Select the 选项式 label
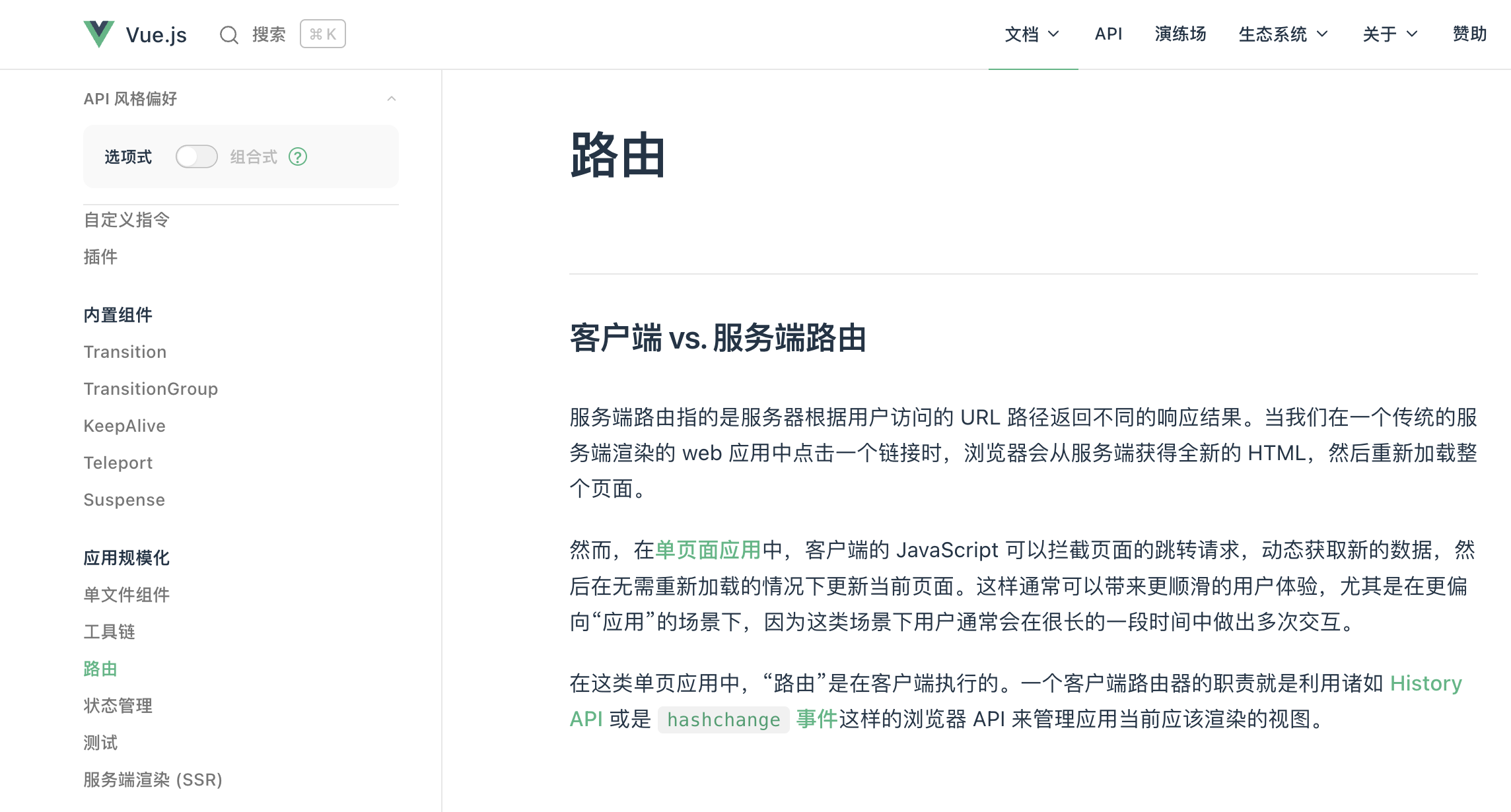The image size is (1511, 812). click(x=128, y=157)
